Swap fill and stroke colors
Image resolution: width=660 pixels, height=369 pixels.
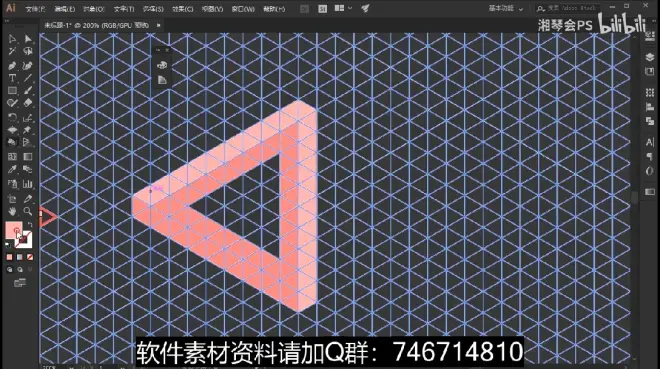point(29,225)
